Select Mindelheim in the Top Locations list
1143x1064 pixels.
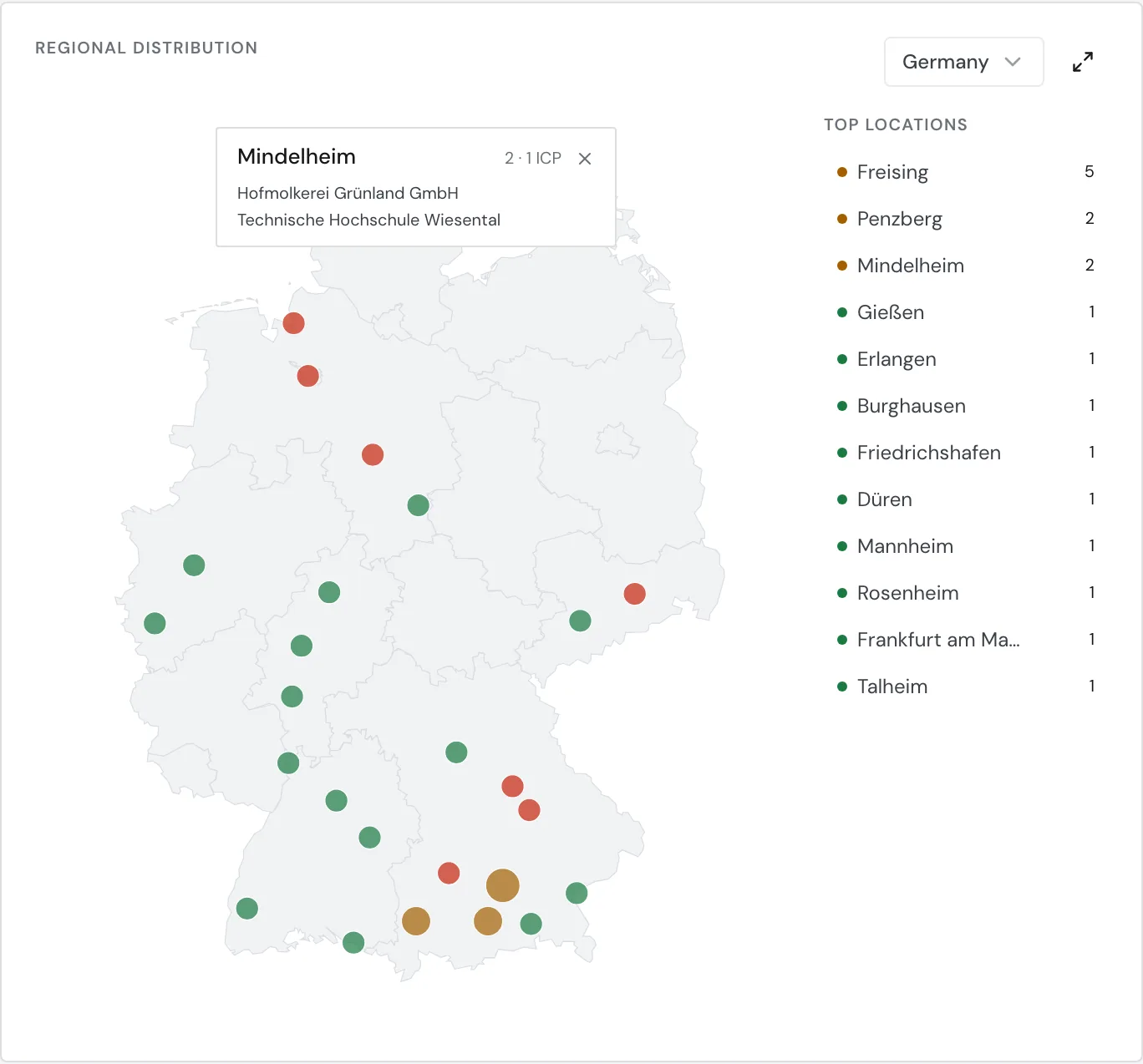tap(965, 266)
